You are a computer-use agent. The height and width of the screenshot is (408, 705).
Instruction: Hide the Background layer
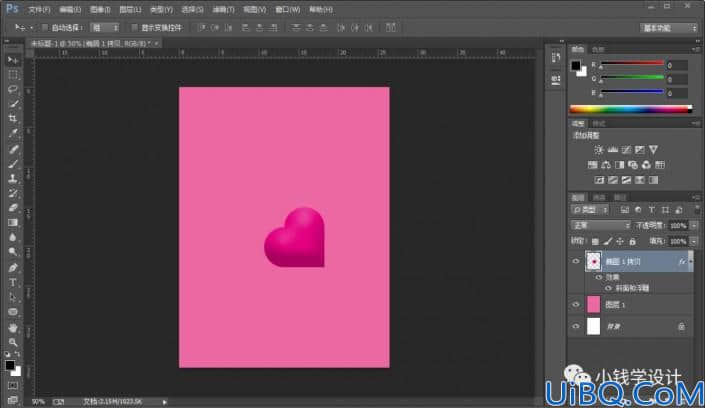[576, 327]
